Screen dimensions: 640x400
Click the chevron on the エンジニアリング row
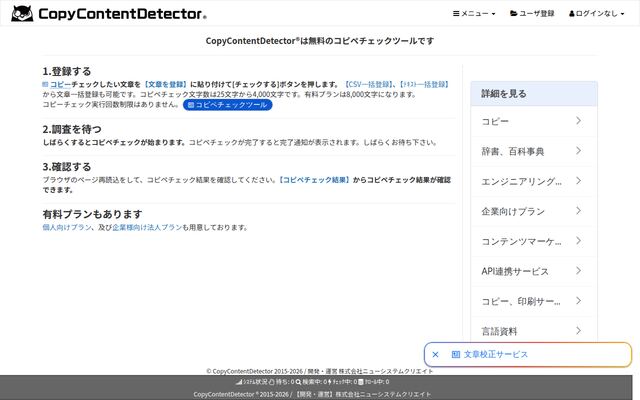[x=578, y=180]
